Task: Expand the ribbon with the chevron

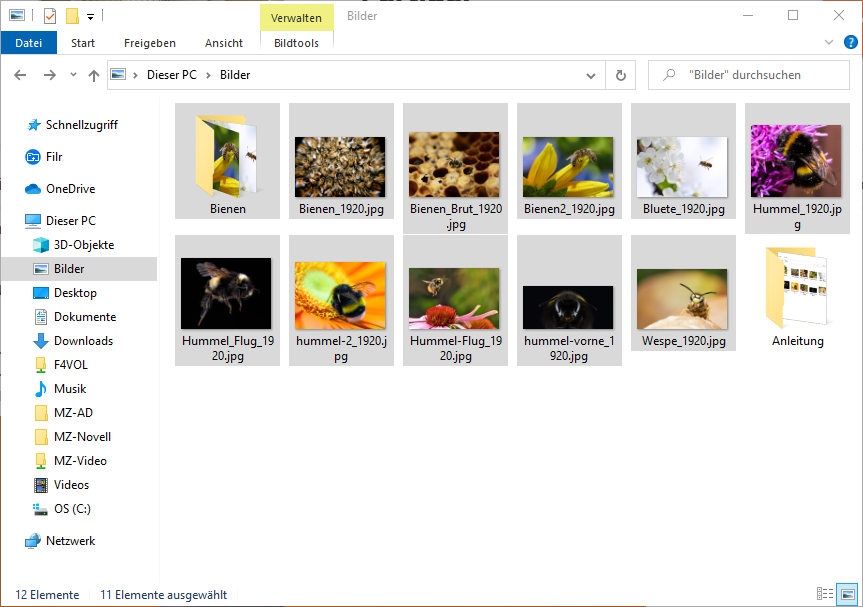Action: [x=828, y=42]
